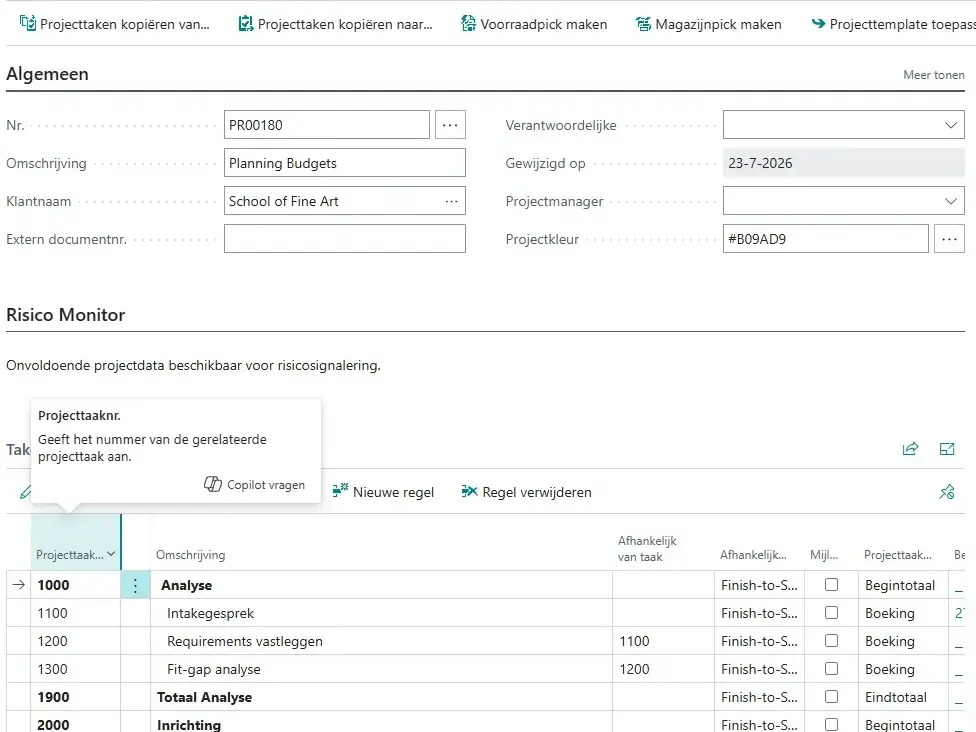Click Projecttaken kopiëren naar... action
The image size is (976, 732).
336,24
